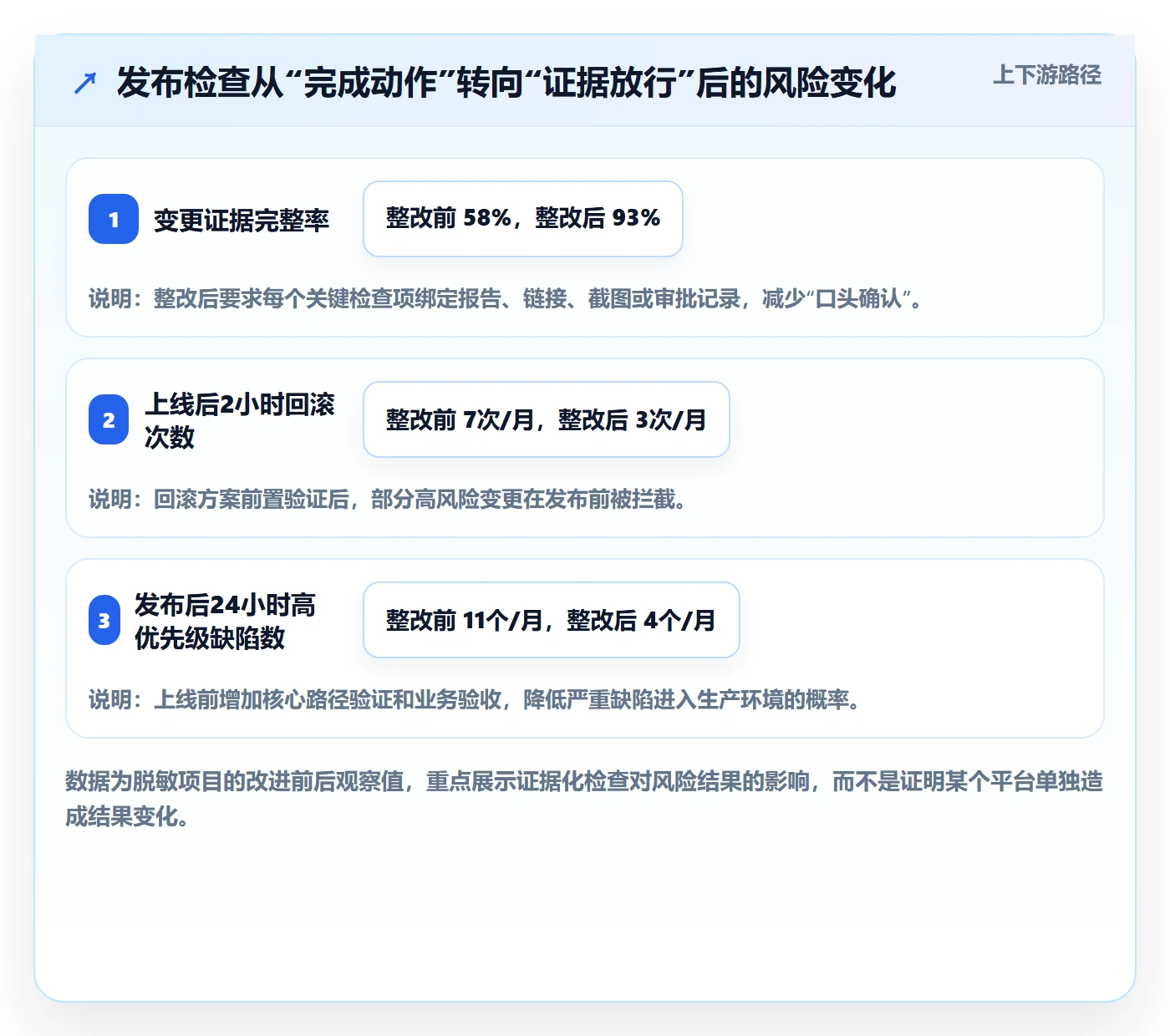Click the metric name 发布后24小时高优先级缺陷数
1170x1036 pixels.
[x=226, y=621]
